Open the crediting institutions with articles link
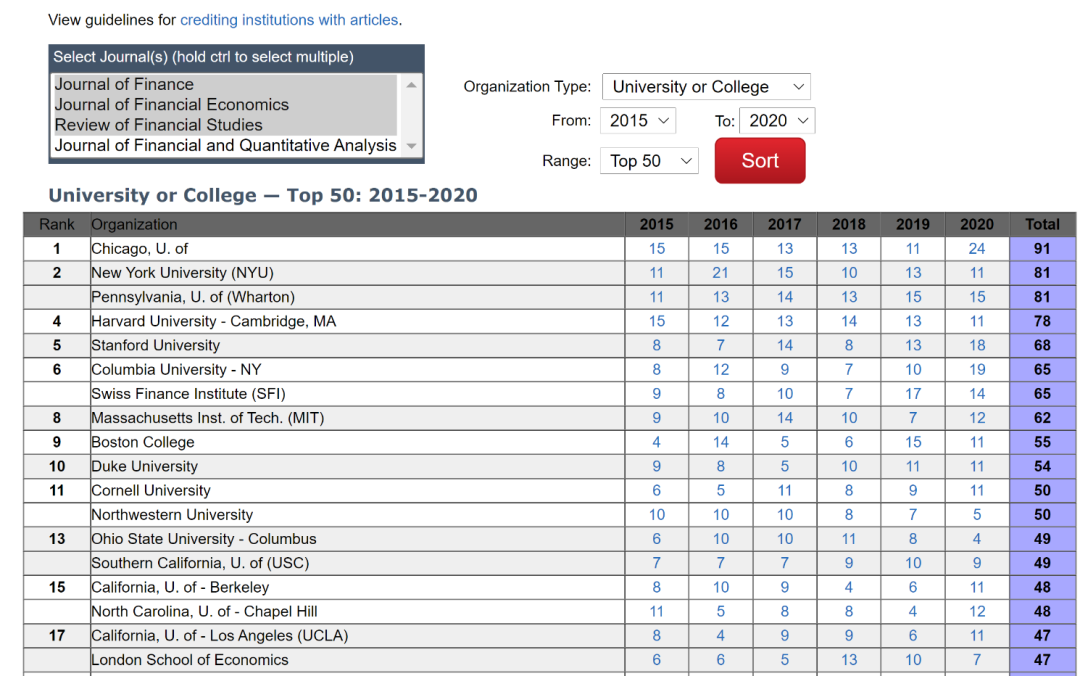1080x676 pixels. tap(289, 20)
